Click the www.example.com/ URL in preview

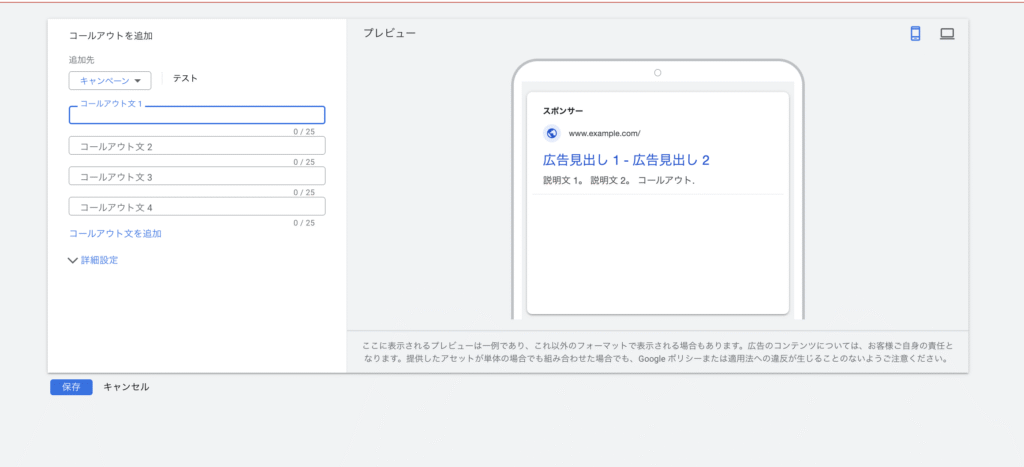pos(604,133)
